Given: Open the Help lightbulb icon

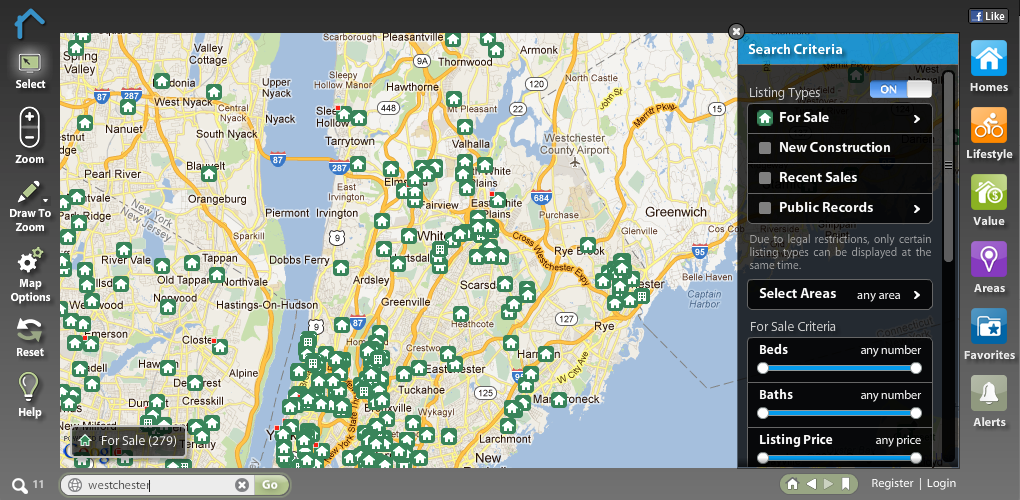Looking at the screenshot, I should click(x=30, y=388).
